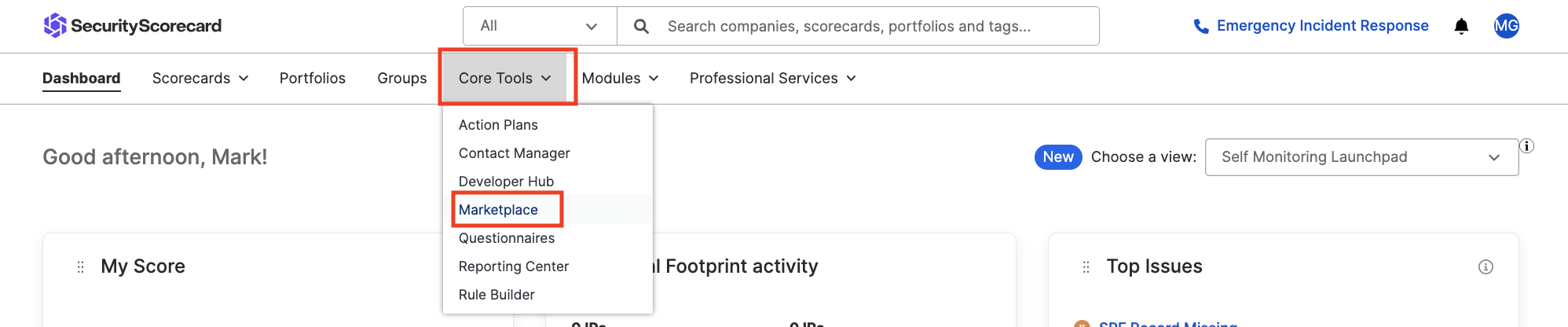1568x327 pixels.
Task: Click the SecurityScorecard logo
Action: click(132, 26)
